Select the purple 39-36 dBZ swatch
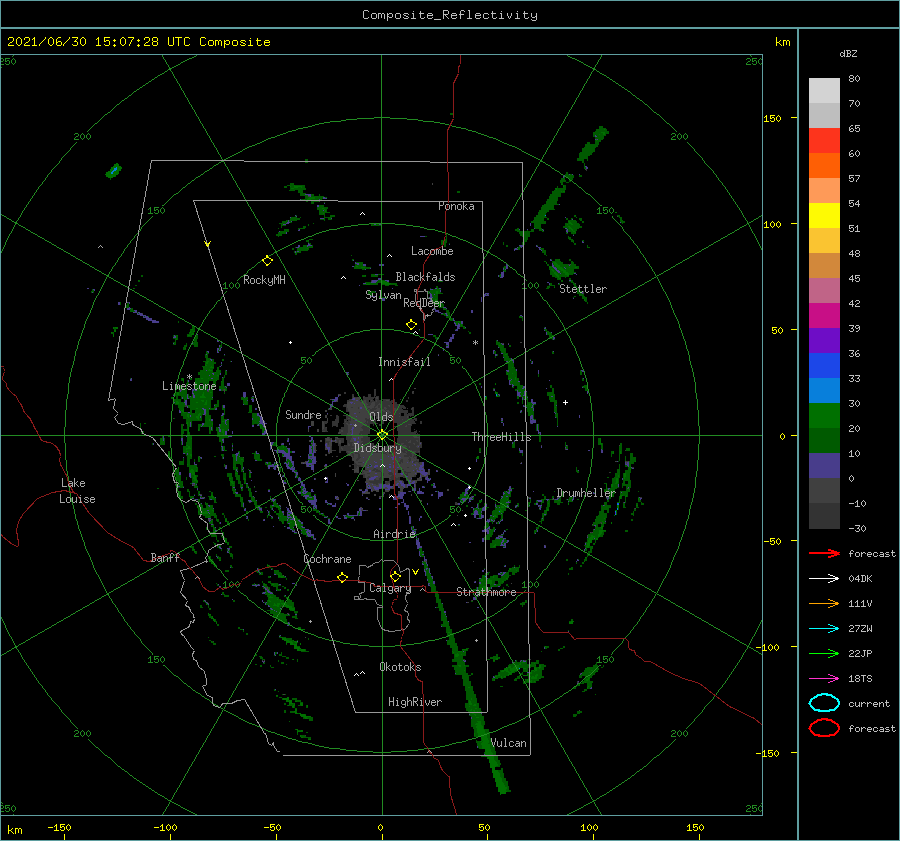900x841 pixels. (824, 340)
